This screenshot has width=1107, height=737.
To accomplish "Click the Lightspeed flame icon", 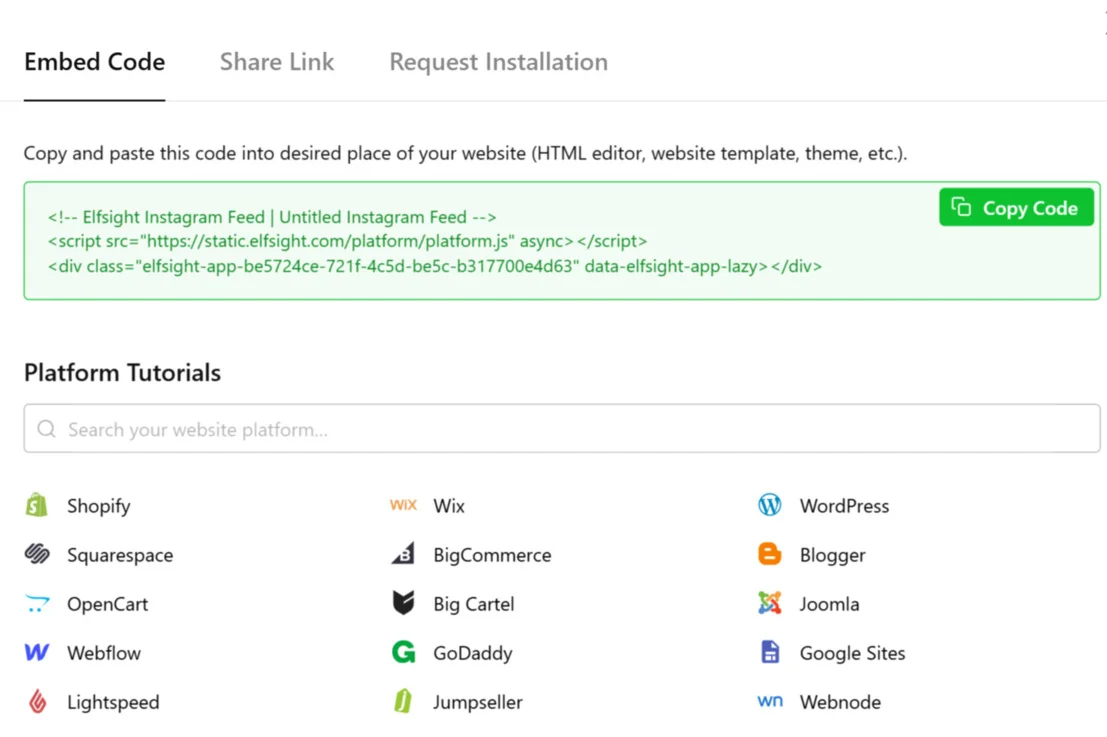I will (37, 702).
